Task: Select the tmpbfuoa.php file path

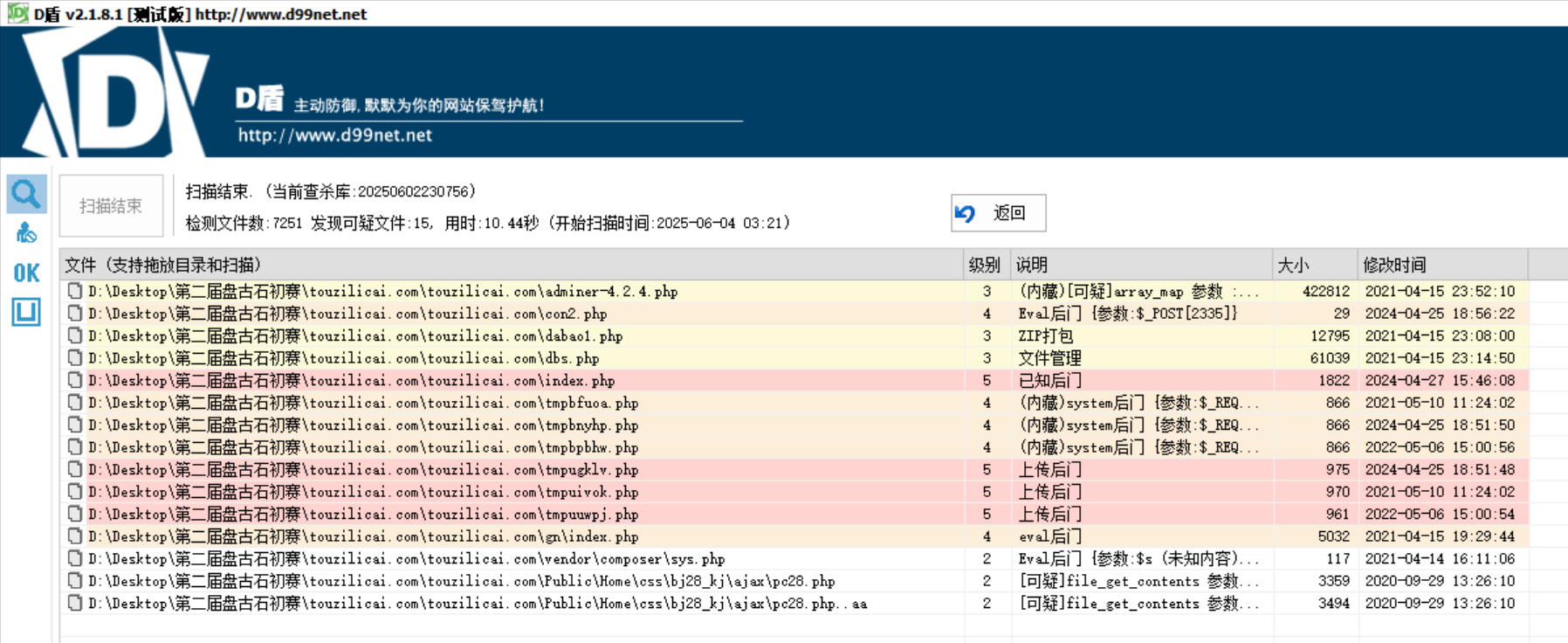Action: (x=363, y=403)
